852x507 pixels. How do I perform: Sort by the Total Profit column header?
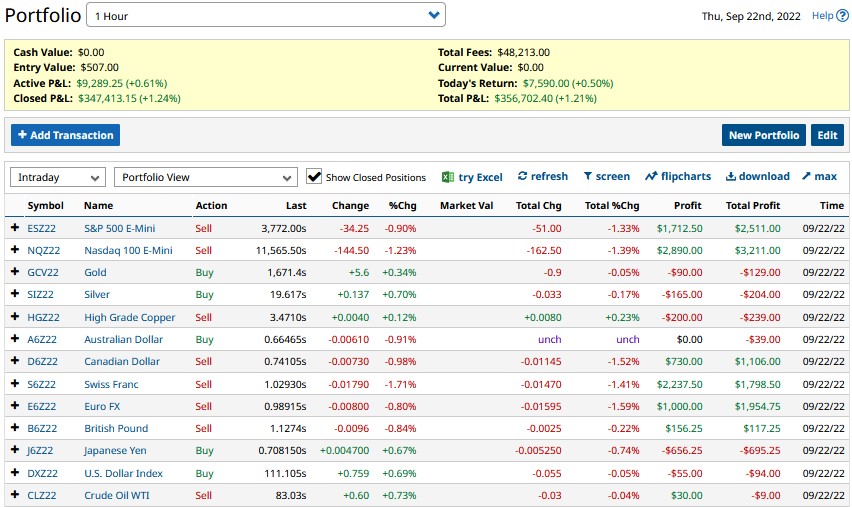(x=753, y=205)
